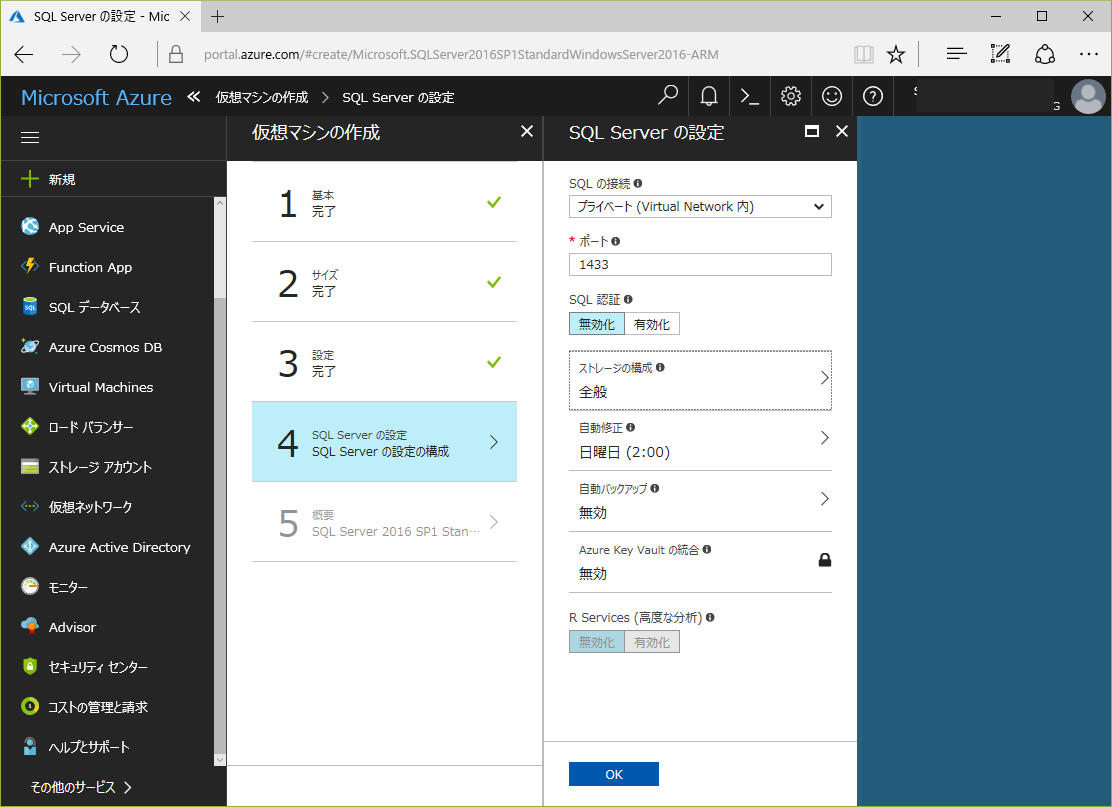Open the Azure Key Vault の統合 row

(x=700, y=562)
